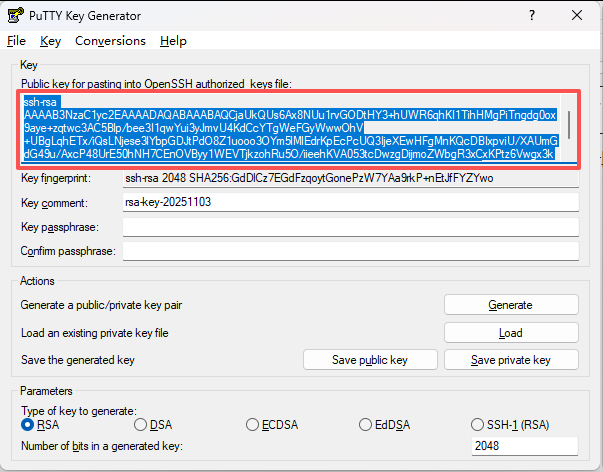Load an existing private key file
Image resolution: width=603 pixels, height=472 pixels.
[510, 333]
